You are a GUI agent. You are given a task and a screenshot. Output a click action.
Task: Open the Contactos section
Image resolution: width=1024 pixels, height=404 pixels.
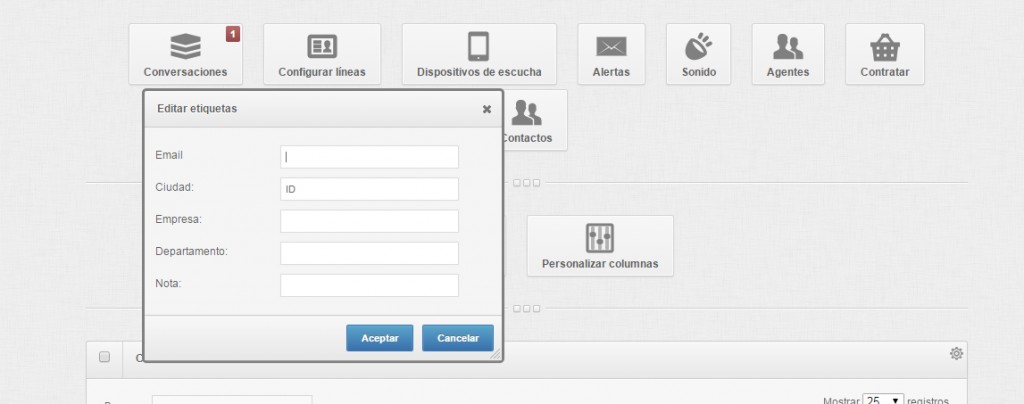[x=534, y=121]
